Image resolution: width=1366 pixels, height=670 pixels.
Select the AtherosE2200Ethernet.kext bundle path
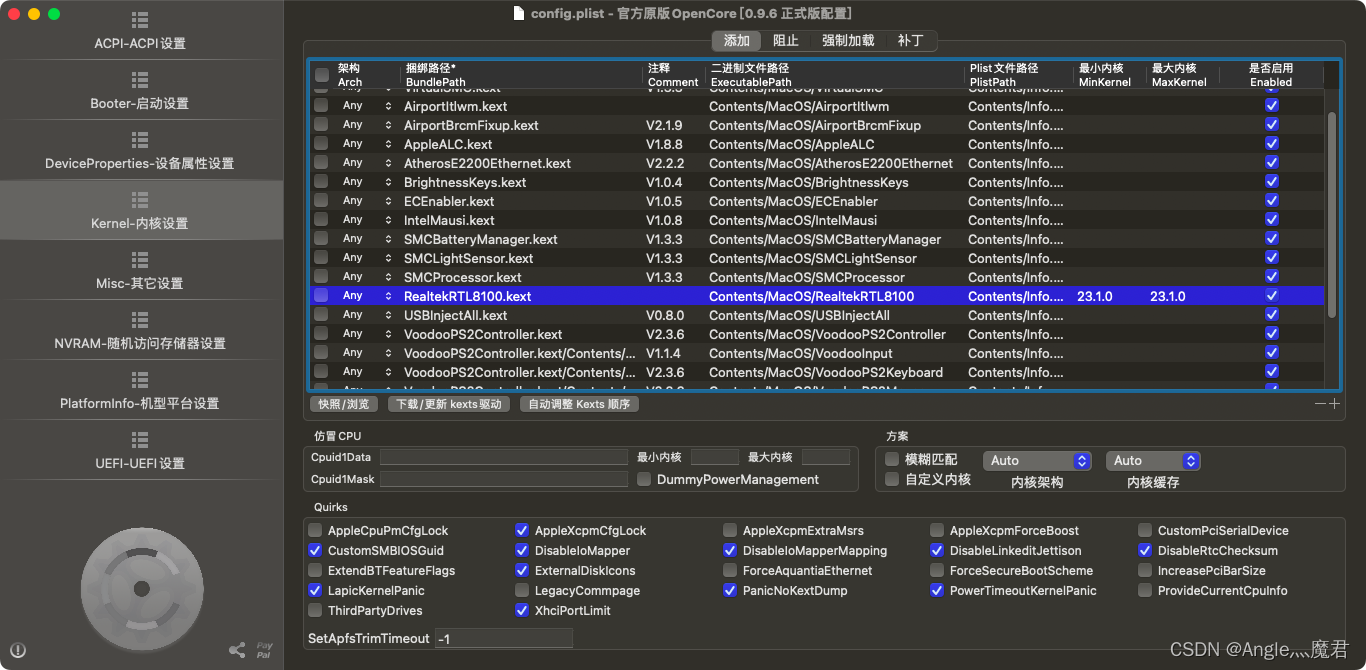pos(487,163)
